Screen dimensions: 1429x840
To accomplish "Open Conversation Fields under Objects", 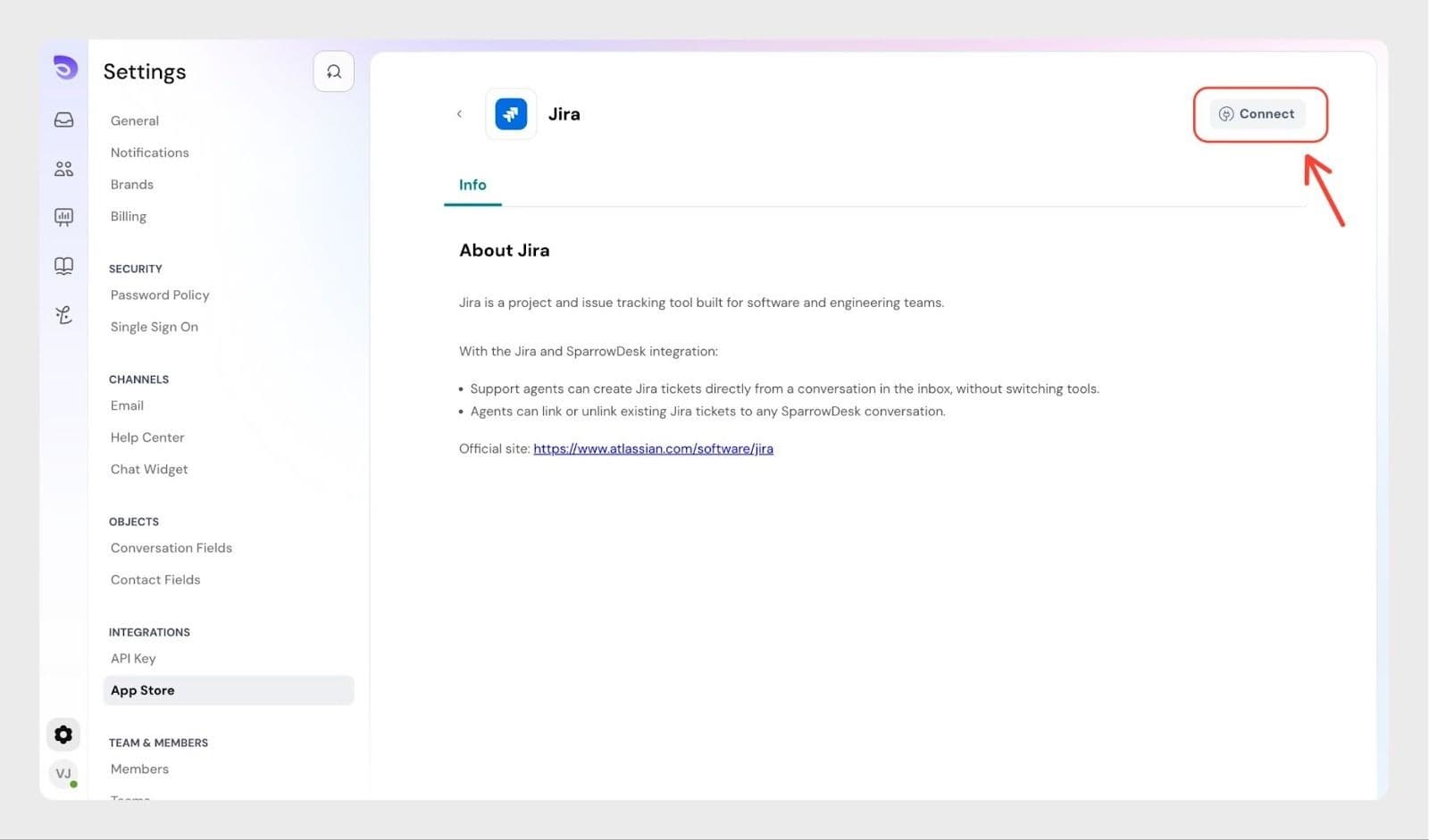I will pyautogui.click(x=171, y=548).
